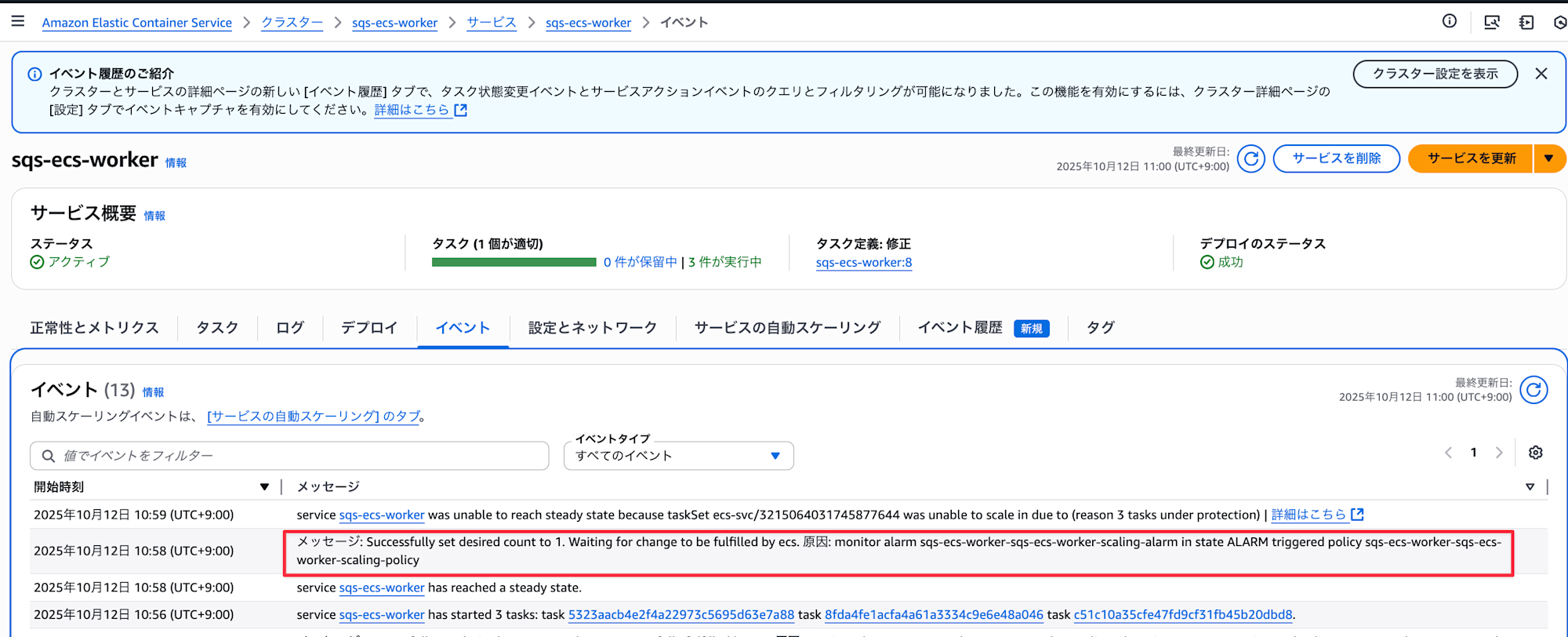The image size is (1568, 637).
Task: Go to the サービス breadcrumb link
Action: 492,23
